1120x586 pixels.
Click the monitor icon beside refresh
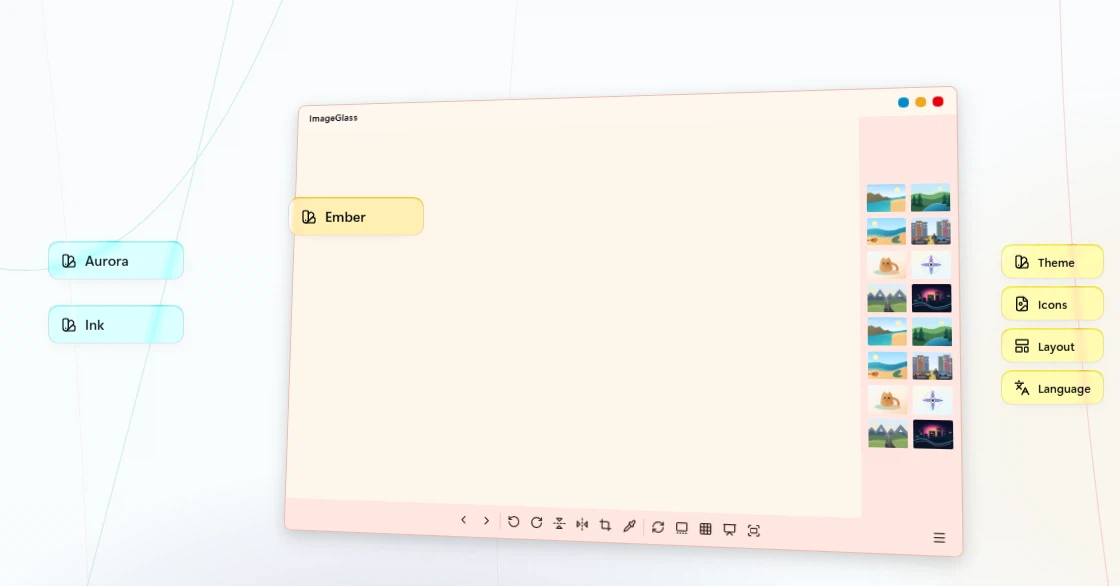coord(681,528)
